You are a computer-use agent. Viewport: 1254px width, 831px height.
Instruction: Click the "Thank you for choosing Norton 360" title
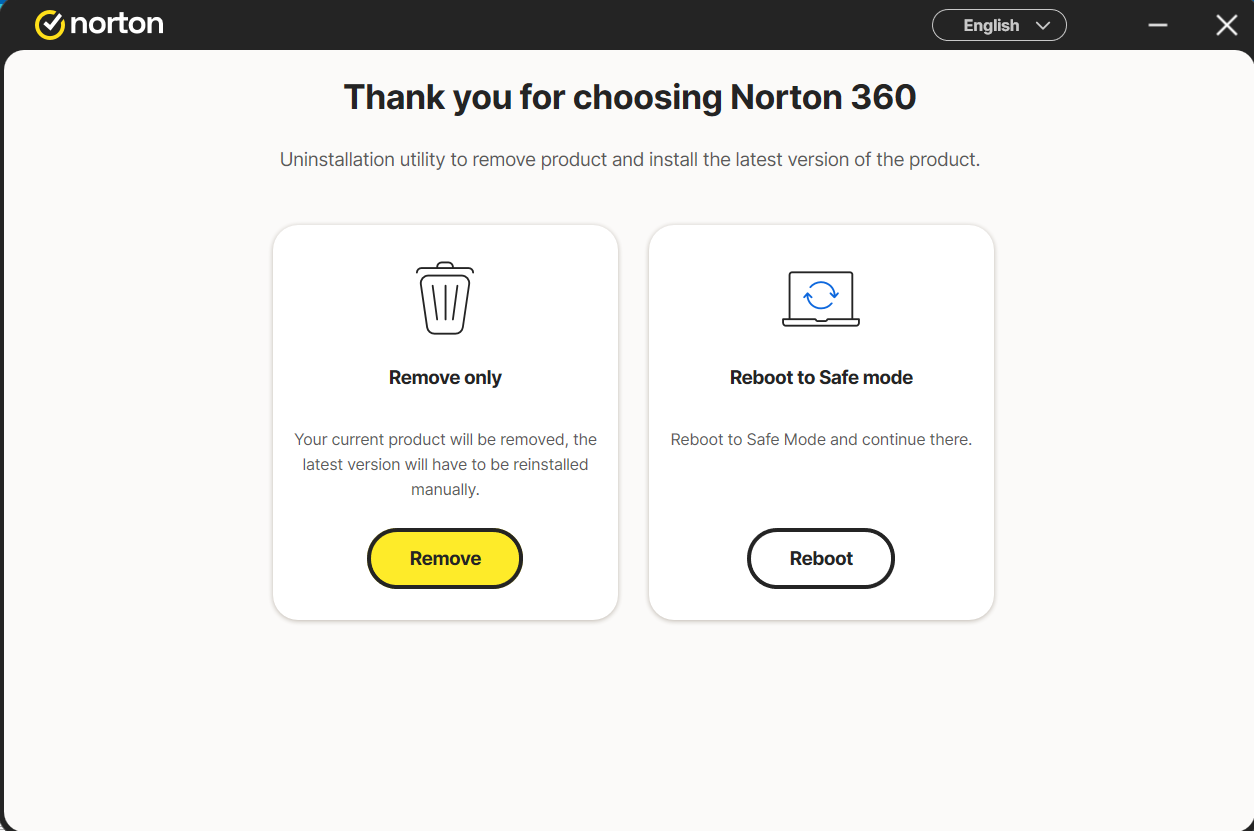(x=630, y=98)
